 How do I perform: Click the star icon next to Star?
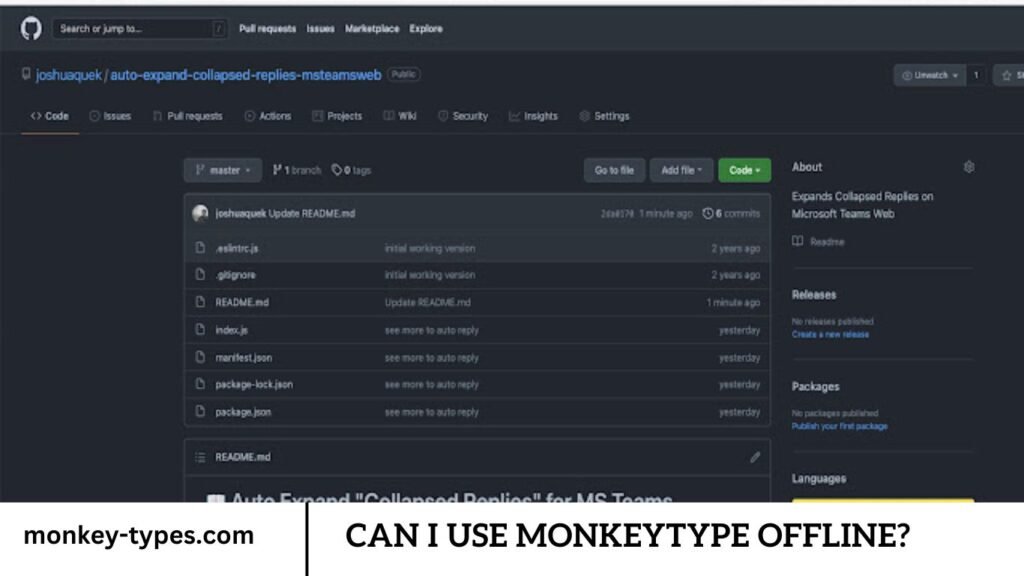(x=1006, y=74)
